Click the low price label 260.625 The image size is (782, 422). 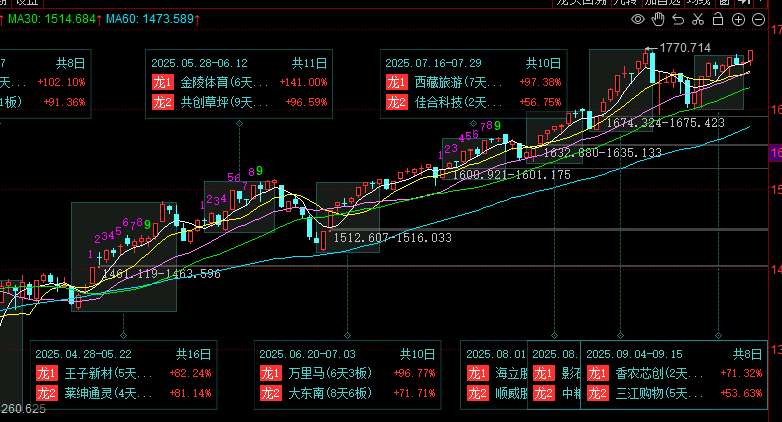click(23, 409)
